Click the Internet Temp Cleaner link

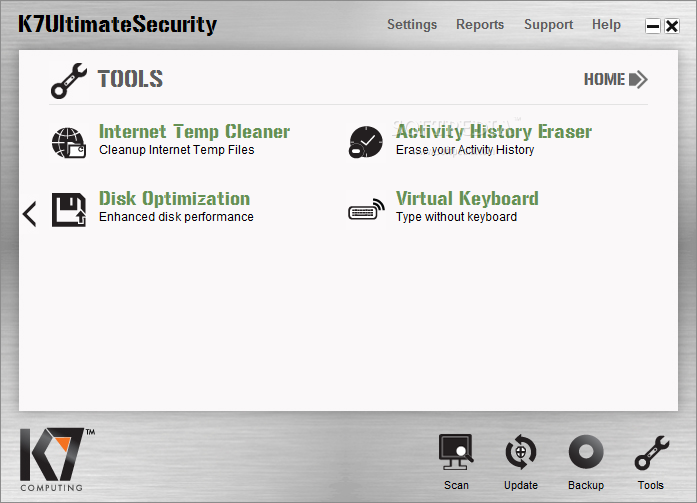pos(194,132)
